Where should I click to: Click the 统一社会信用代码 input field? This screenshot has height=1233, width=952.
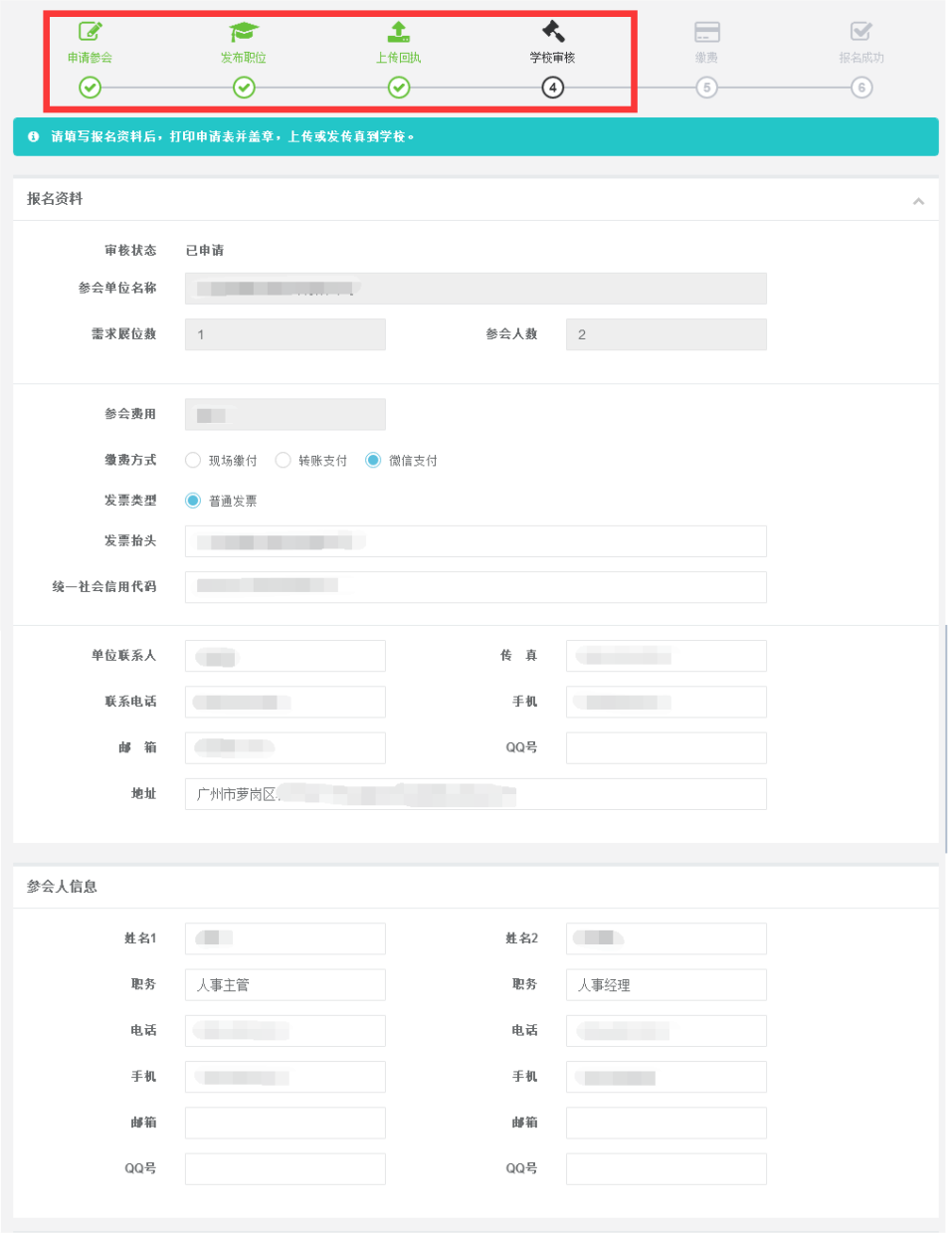[476, 587]
